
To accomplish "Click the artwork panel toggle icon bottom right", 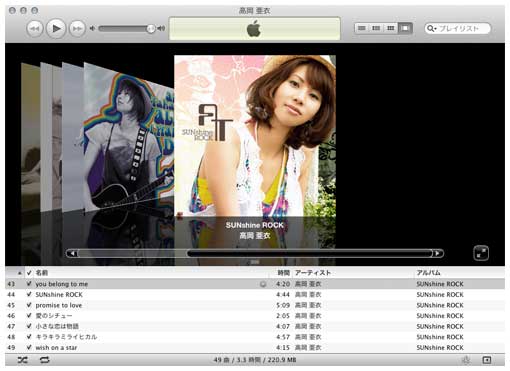I will tap(487, 360).
